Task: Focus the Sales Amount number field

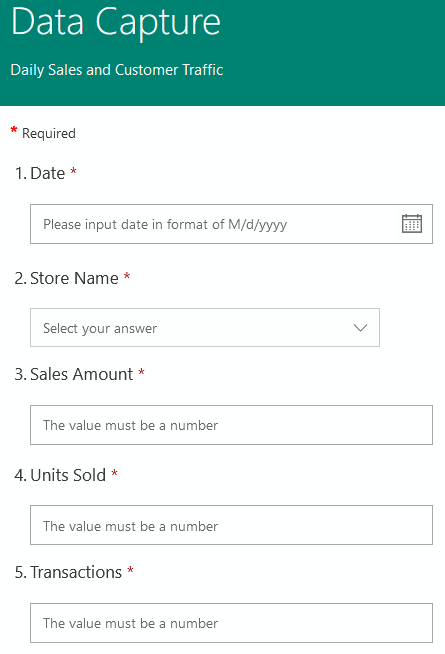Action: click(231, 425)
